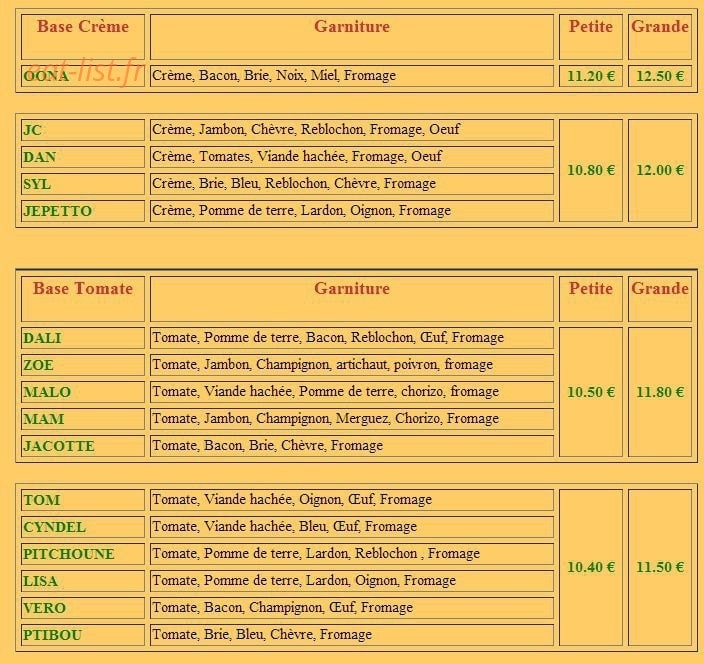
Task: Click the Garniture header in Crème table
Action: coord(352,37)
